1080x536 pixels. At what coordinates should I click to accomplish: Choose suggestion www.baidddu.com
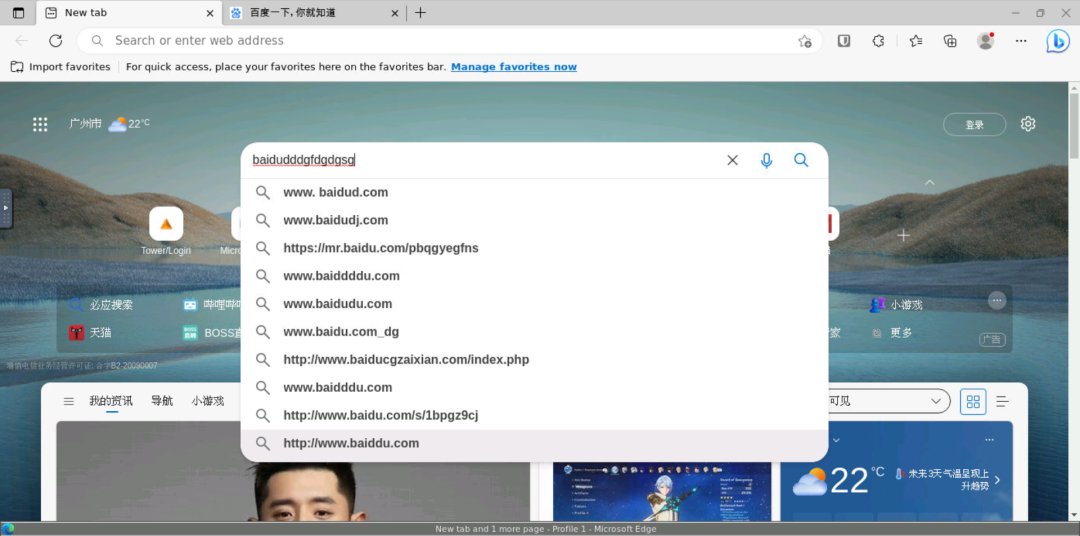pos(534,388)
